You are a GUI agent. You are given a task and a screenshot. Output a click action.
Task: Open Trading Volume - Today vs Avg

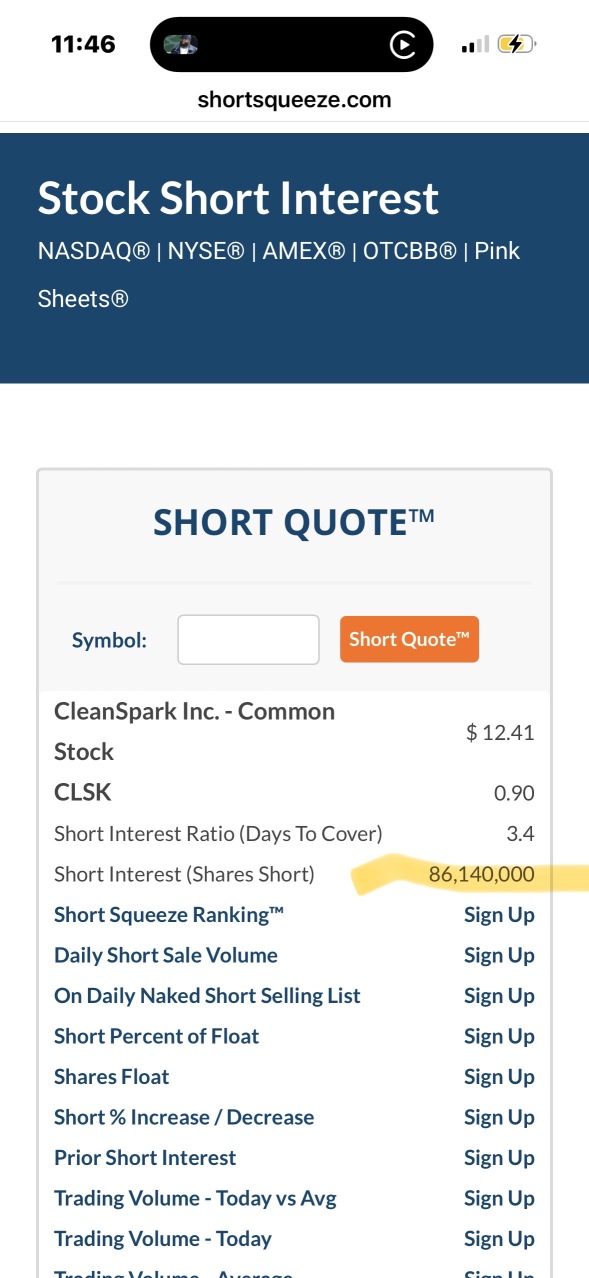pyautogui.click(x=195, y=1198)
